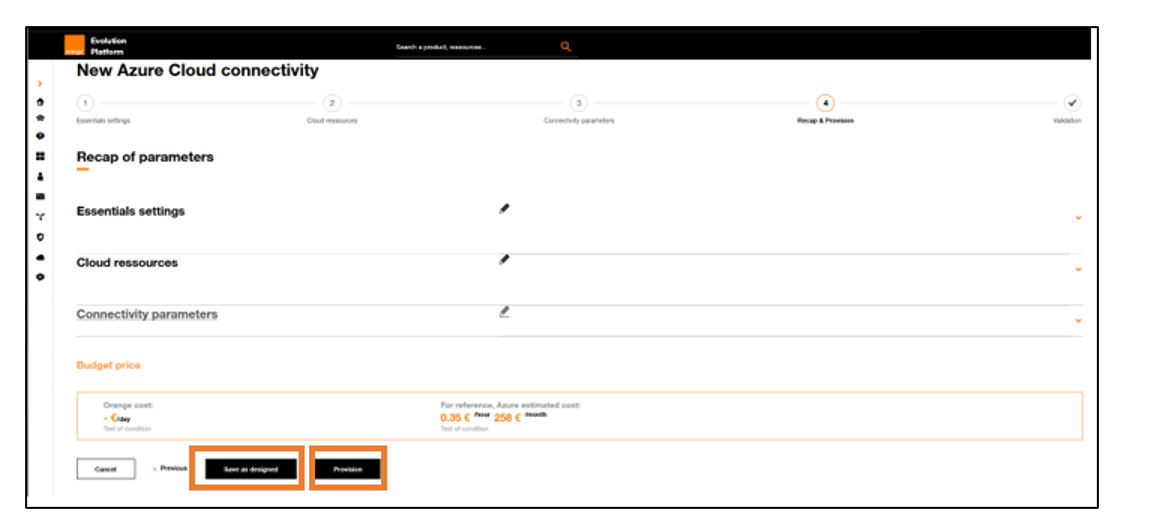Click the 'New Azure Cloud connectivity' title
Screen dimensions: 1149x521
click(x=198, y=70)
